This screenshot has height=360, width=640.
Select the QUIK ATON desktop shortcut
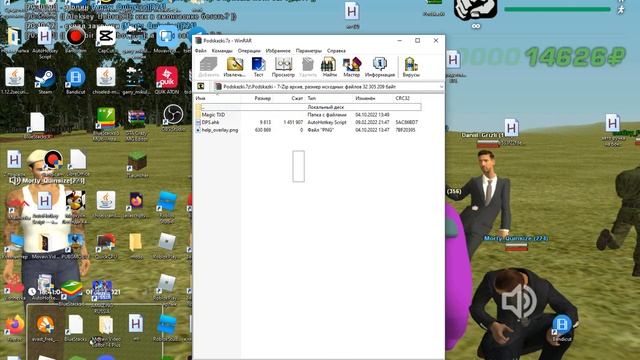coord(167,81)
